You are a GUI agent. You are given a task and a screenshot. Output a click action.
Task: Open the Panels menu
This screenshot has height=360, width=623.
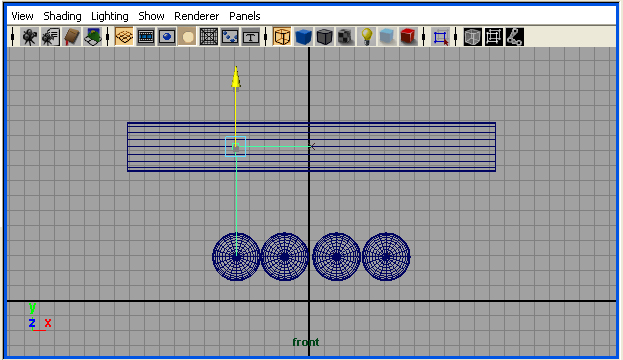pos(245,16)
